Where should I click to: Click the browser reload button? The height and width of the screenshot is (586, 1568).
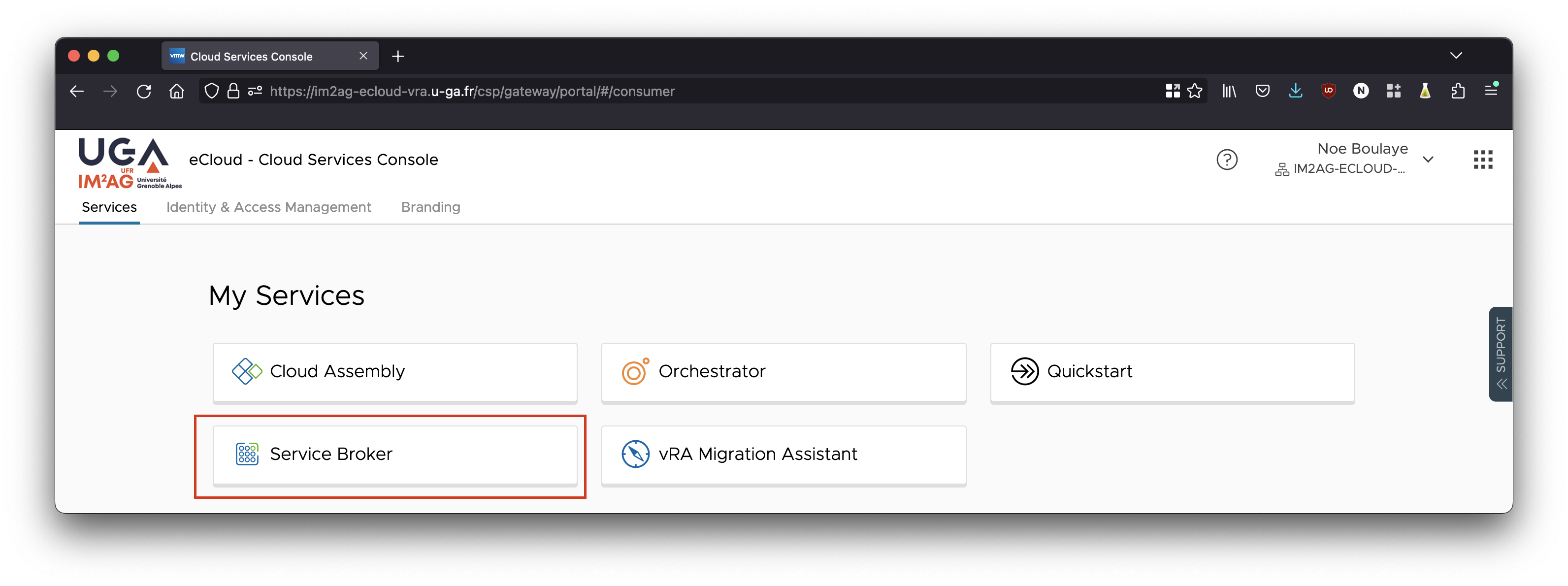coord(144,91)
